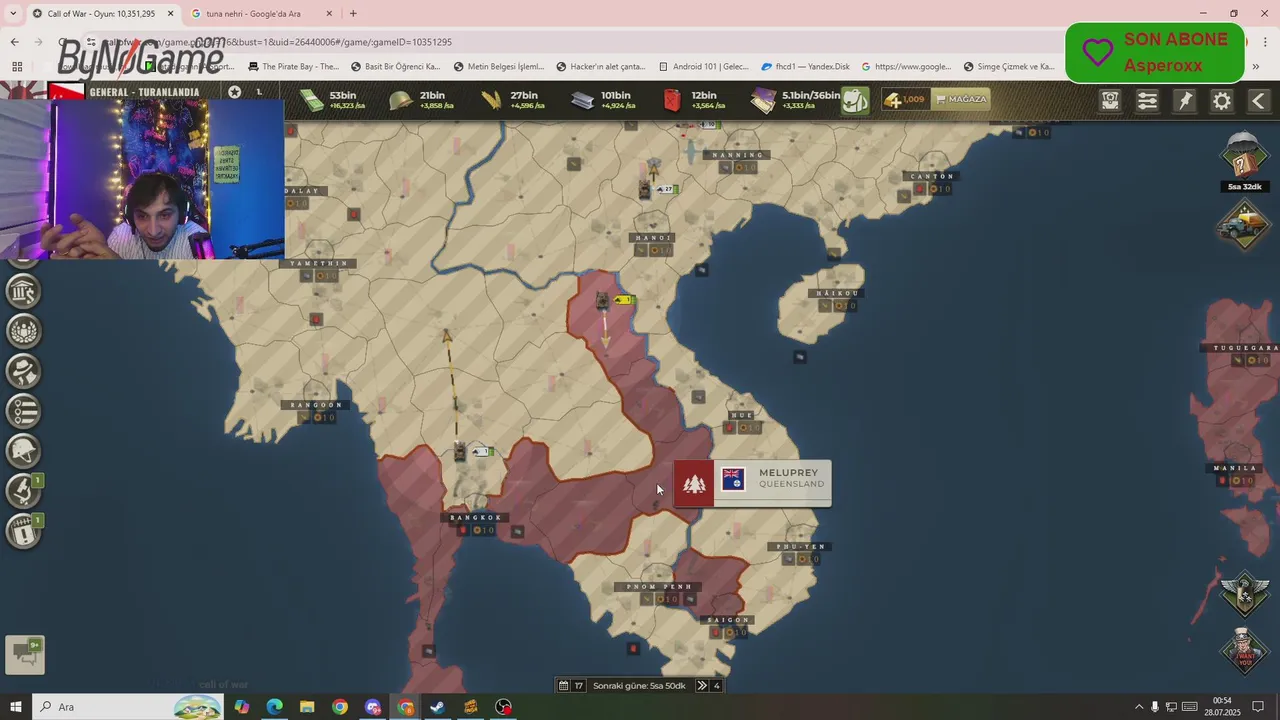This screenshot has height=720, width=1280.
Task: Click the manpower resource 21bin
Action: point(422,100)
